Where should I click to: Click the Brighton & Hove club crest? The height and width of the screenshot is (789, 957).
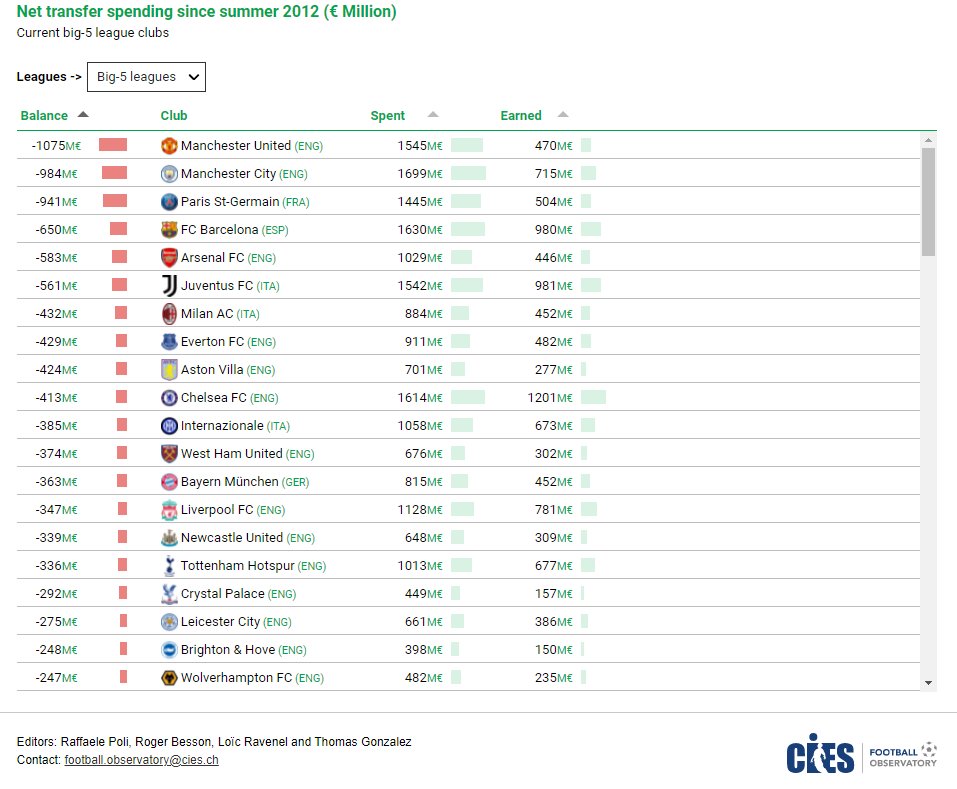tap(169, 650)
